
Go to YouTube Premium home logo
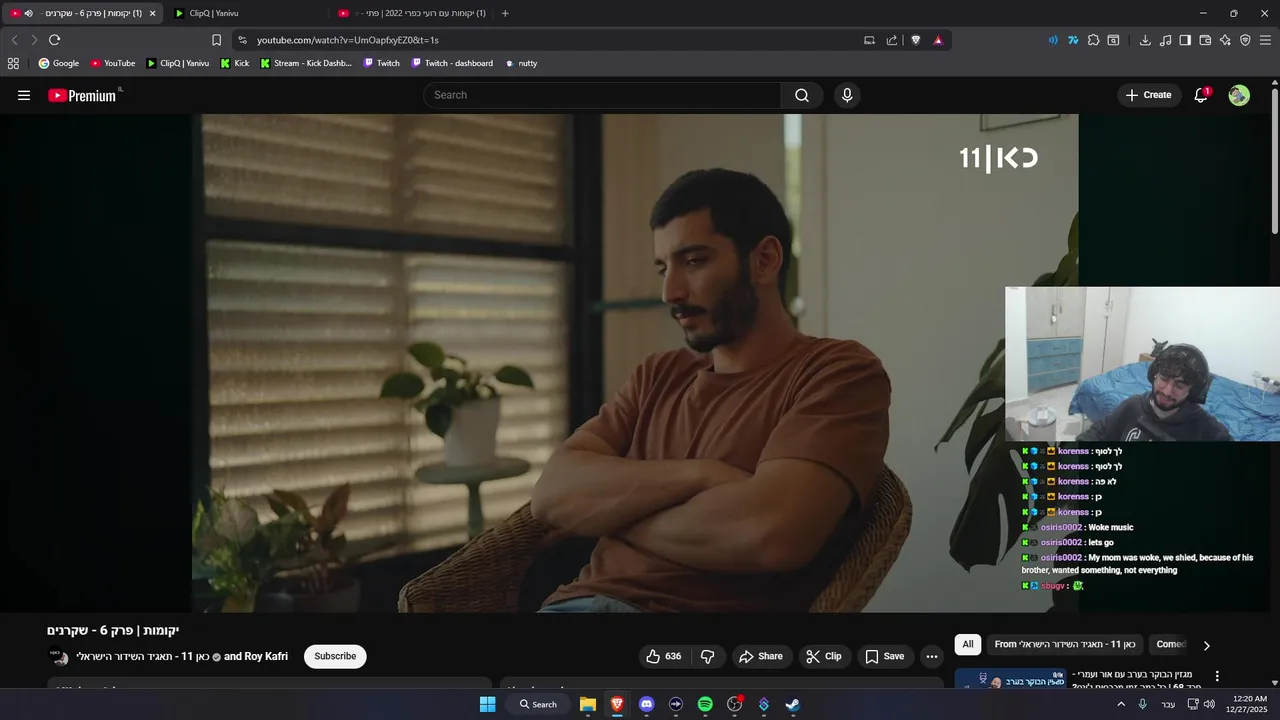tap(84, 95)
